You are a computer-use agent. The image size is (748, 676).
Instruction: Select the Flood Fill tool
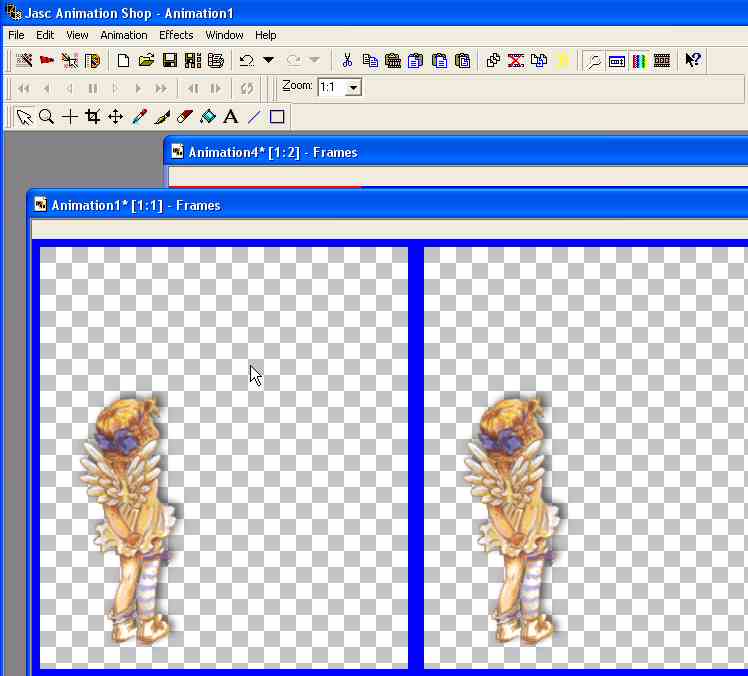pos(208,117)
